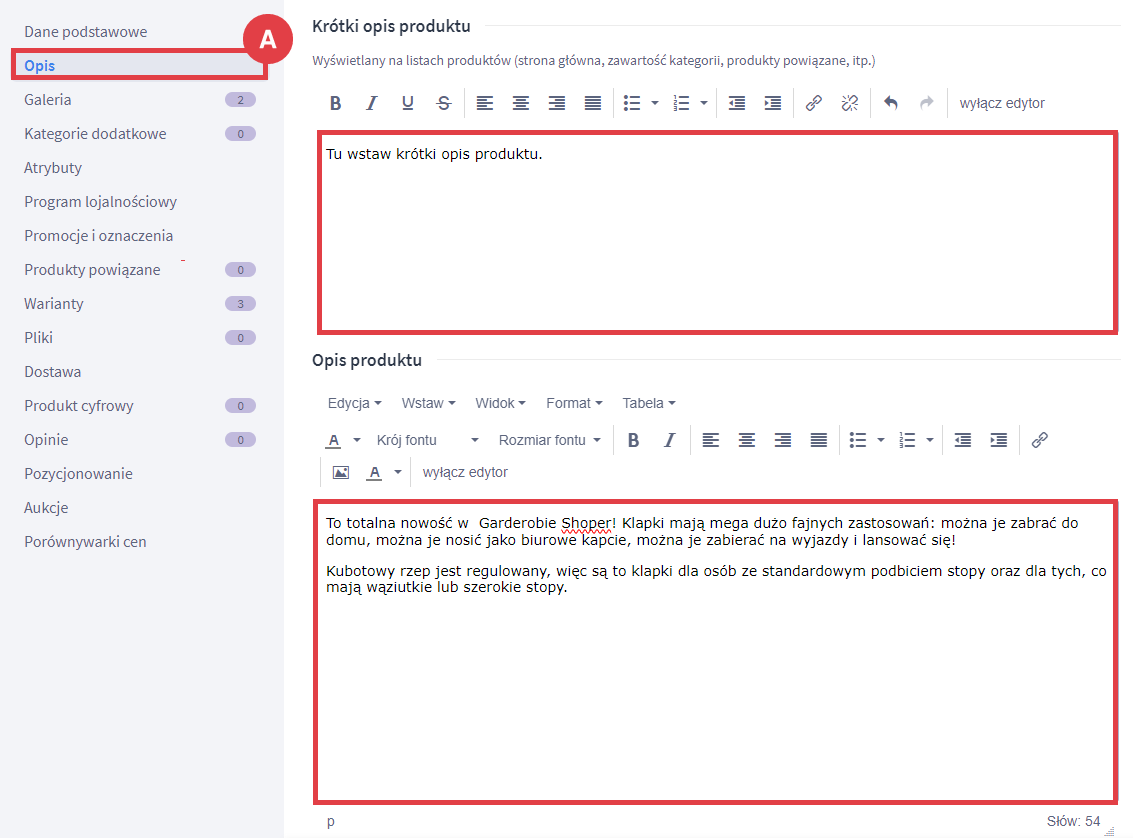Toggle italic in short description toolbar
Viewport: 1133px width, 838px height.
pyautogui.click(x=371, y=103)
